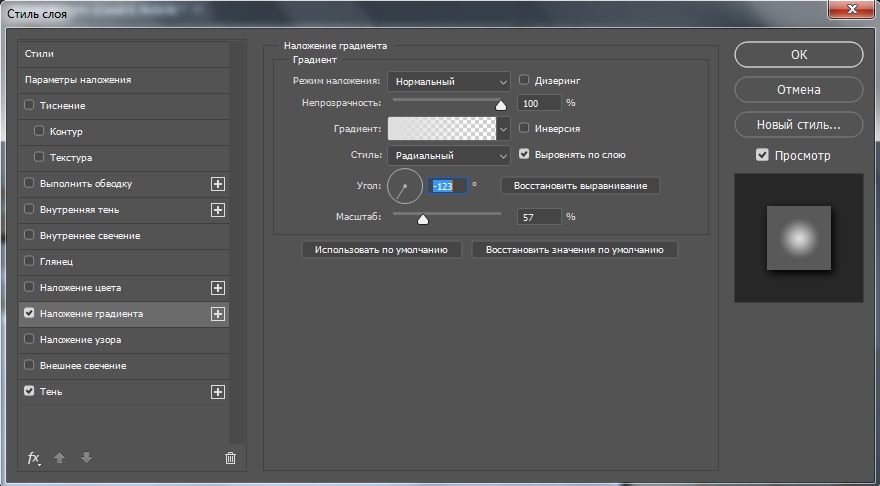
Task: Click the gradient preview swatch
Action: click(x=442, y=129)
